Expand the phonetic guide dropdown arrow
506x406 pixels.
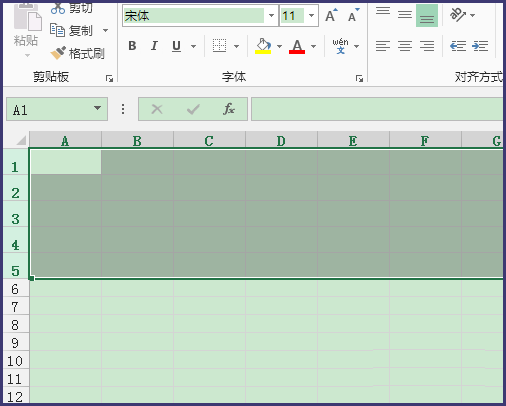coord(357,46)
